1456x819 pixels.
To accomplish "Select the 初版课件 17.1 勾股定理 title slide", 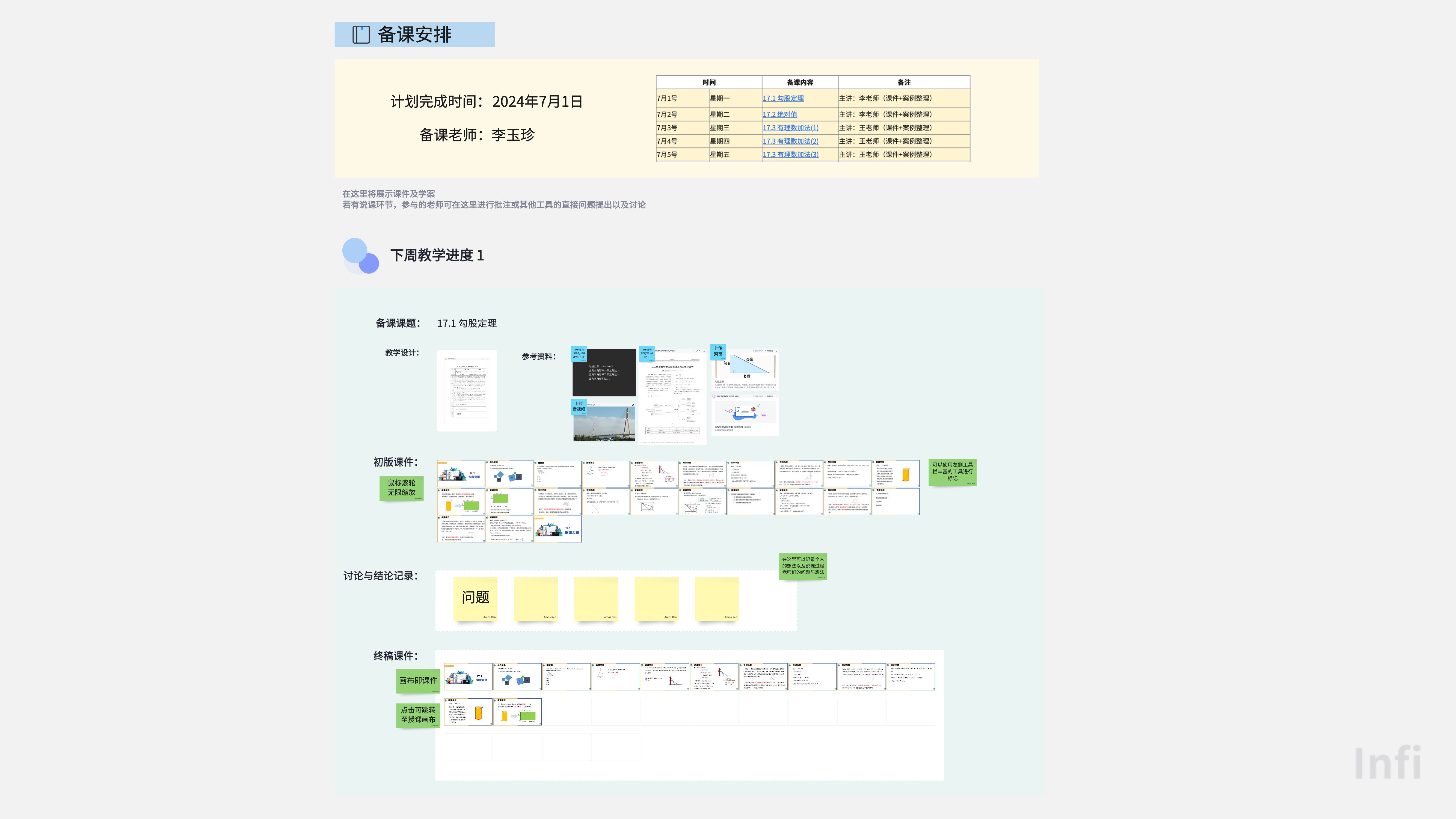I will pyautogui.click(x=461, y=474).
